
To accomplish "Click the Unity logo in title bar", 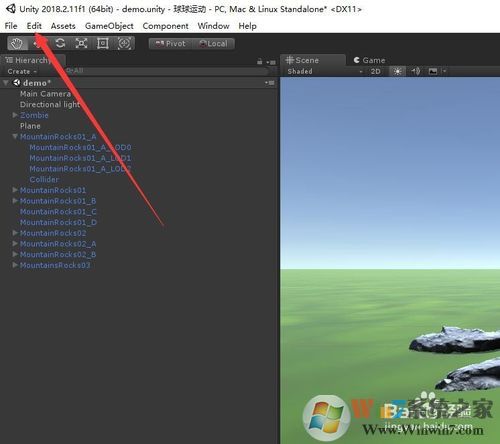I will (x=11, y=9).
